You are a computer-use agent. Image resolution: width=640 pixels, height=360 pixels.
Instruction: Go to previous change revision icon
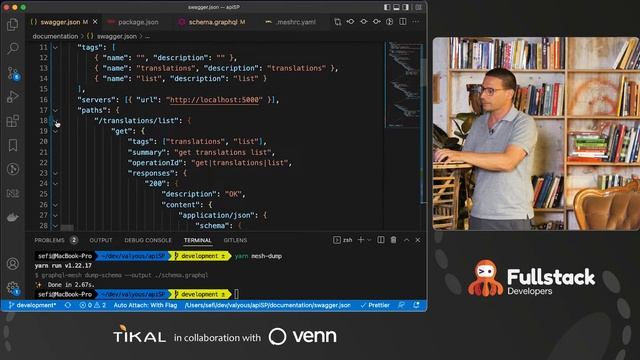[x=350, y=22]
